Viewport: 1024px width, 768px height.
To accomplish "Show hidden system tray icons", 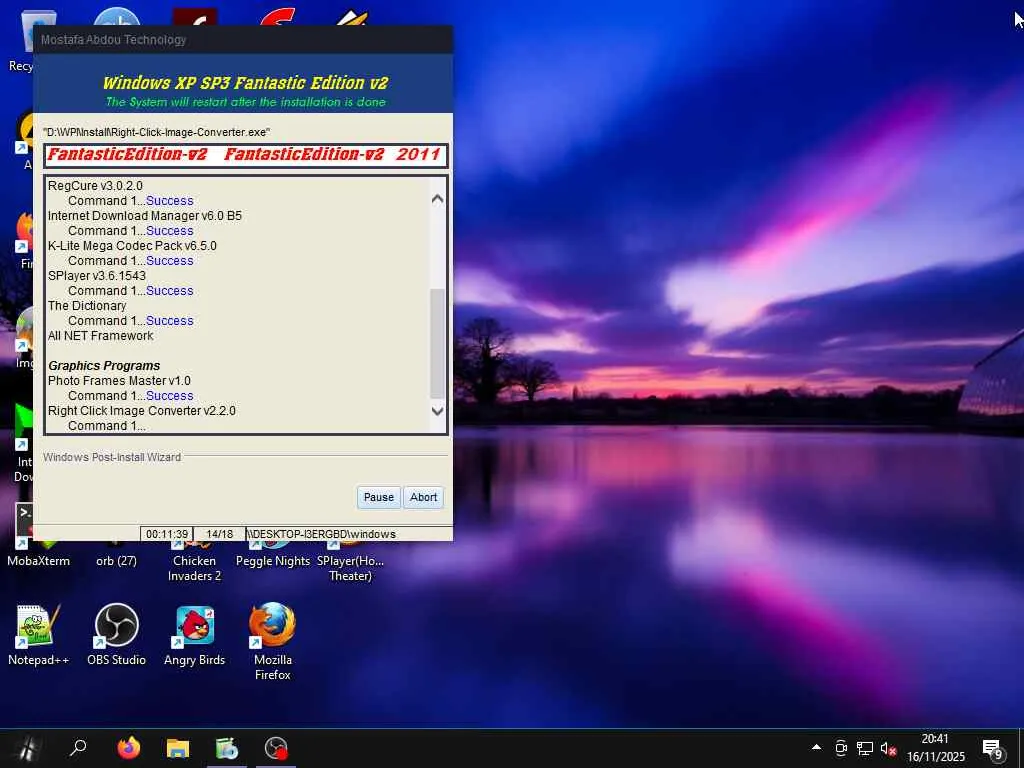I will 816,747.
